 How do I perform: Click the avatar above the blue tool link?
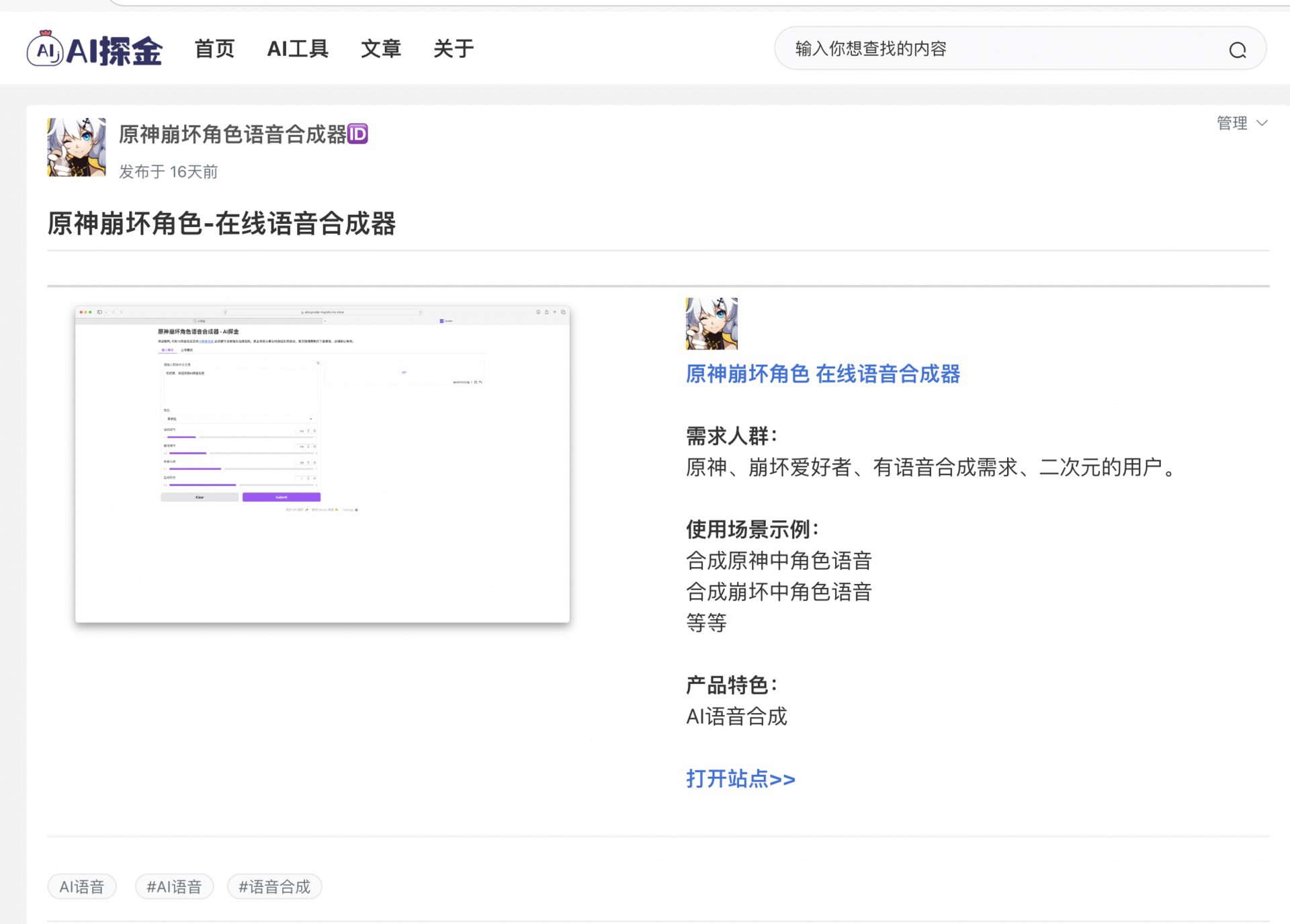point(712,323)
